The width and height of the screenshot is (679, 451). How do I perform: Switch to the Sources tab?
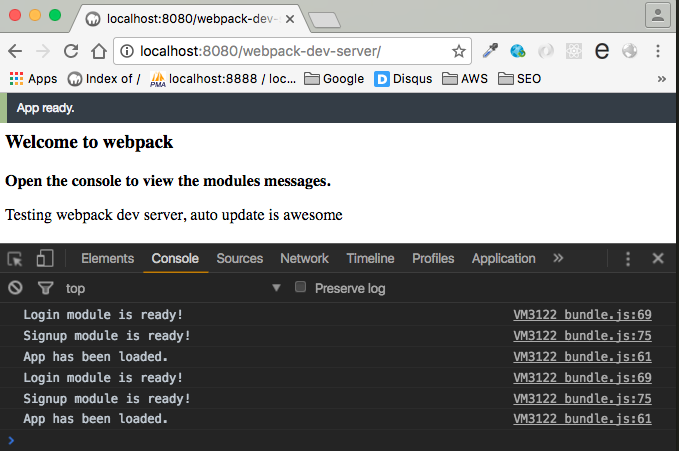point(239,259)
